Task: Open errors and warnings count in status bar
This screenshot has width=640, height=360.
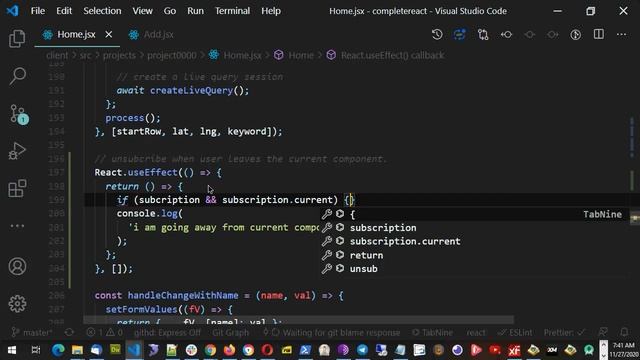Action: (x=104, y=333)
